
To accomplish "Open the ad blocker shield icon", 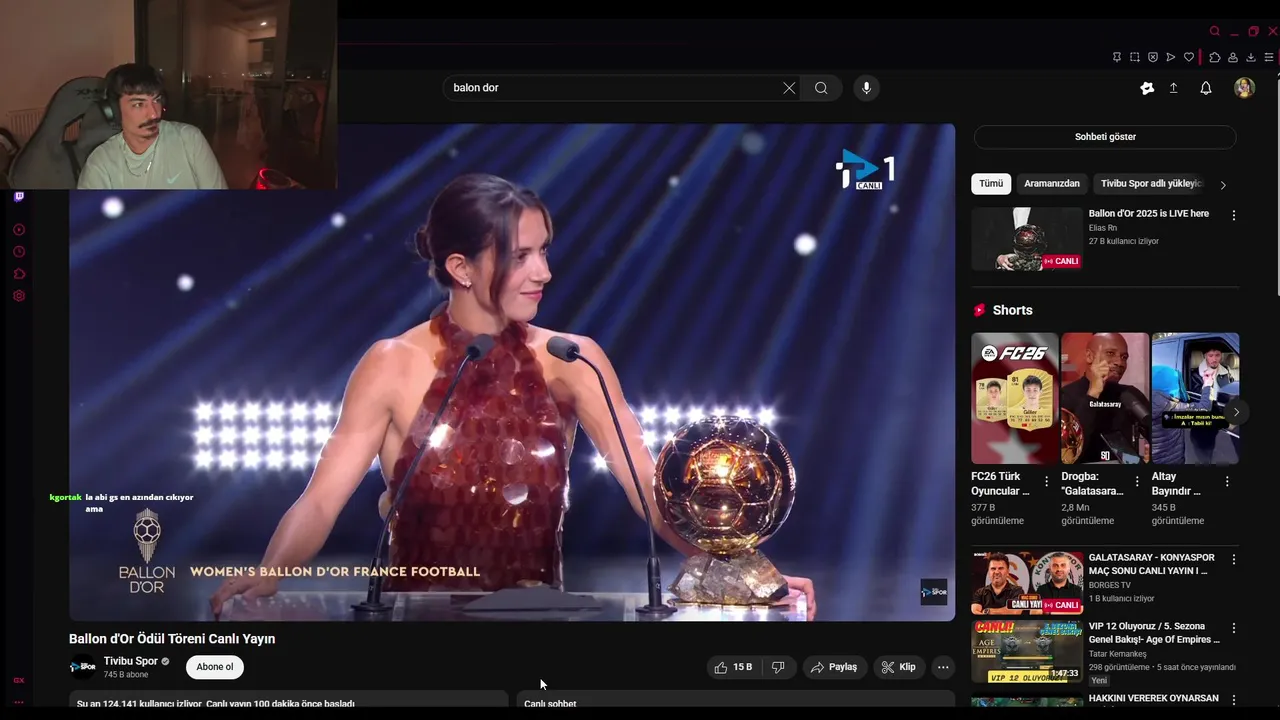I will coord(1153,58).
